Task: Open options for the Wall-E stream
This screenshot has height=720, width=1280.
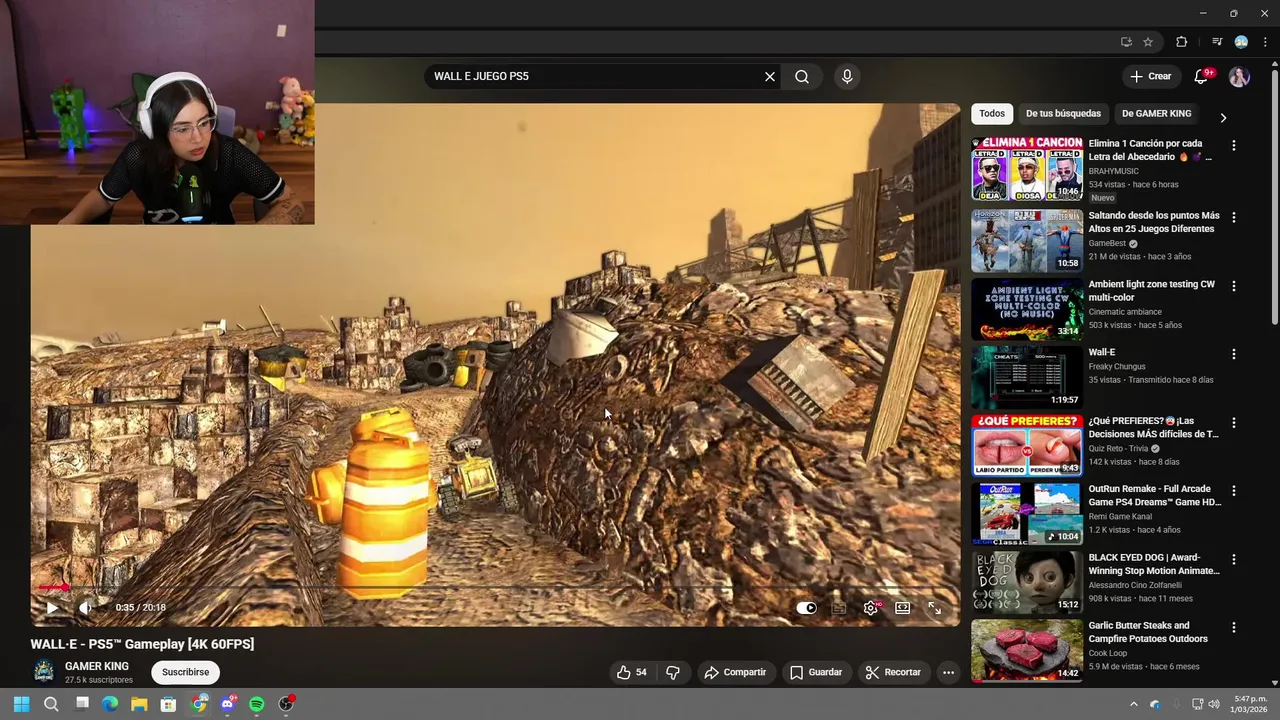Action: click(x=1233, y=354)
